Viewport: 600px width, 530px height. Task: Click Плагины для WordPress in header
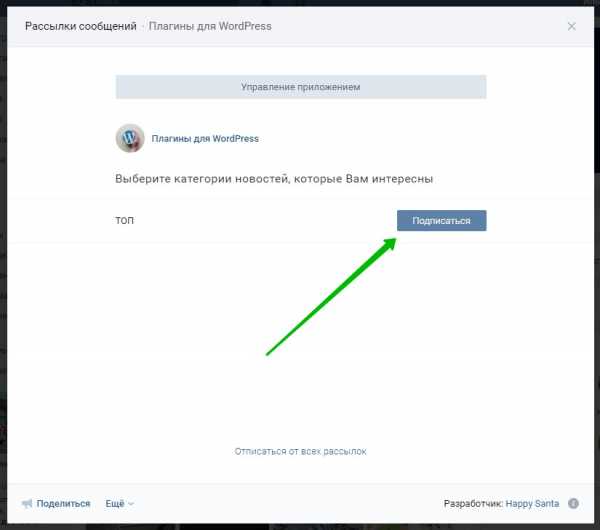(x=210, y=26)
